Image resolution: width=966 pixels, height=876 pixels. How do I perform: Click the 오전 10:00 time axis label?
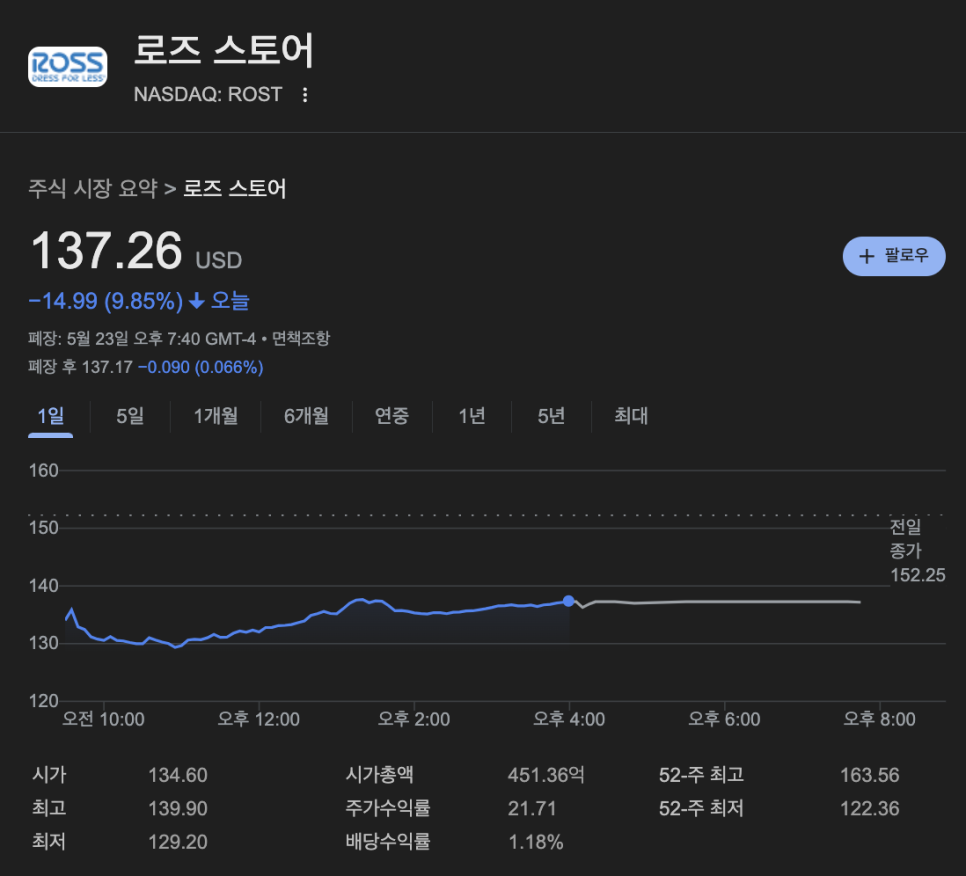click(x=104, y=719)
